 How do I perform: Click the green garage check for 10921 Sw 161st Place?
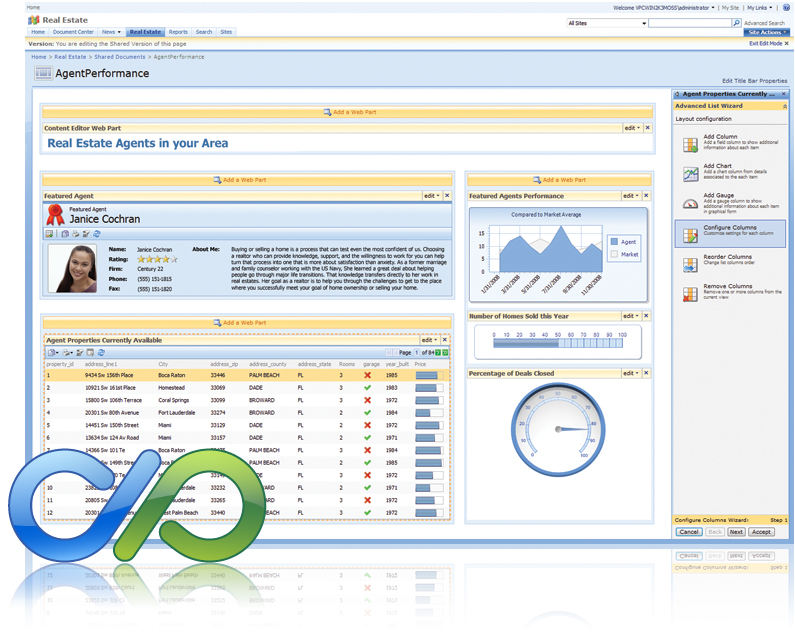(368, 387)
